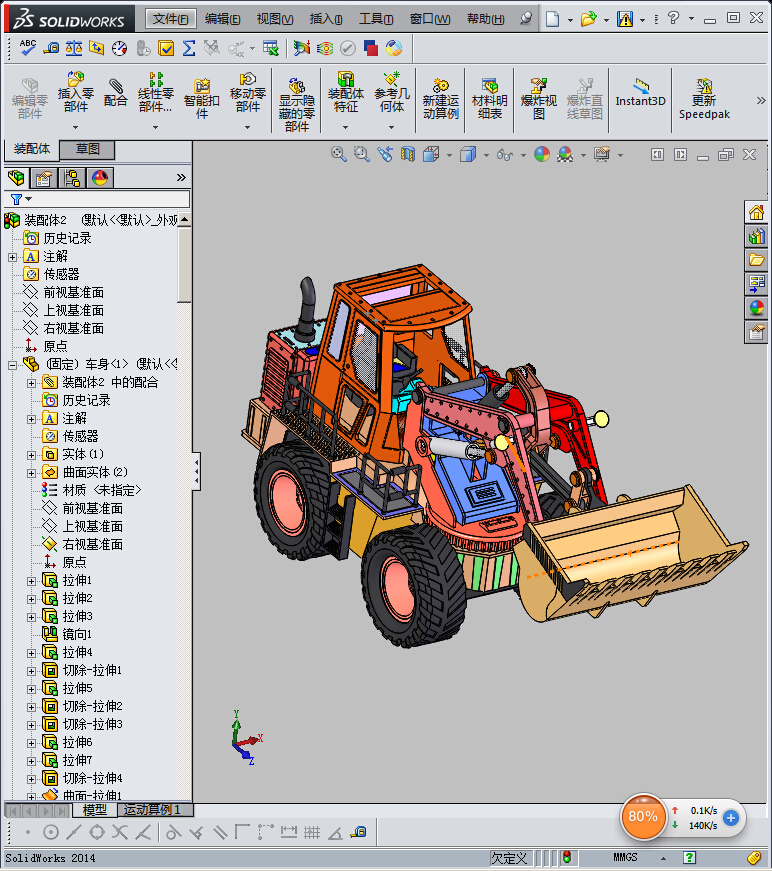Open SolidWorks Resources home icon in task pane
The width and height of the screenshot is (772, 871).
tap(756, 212)
